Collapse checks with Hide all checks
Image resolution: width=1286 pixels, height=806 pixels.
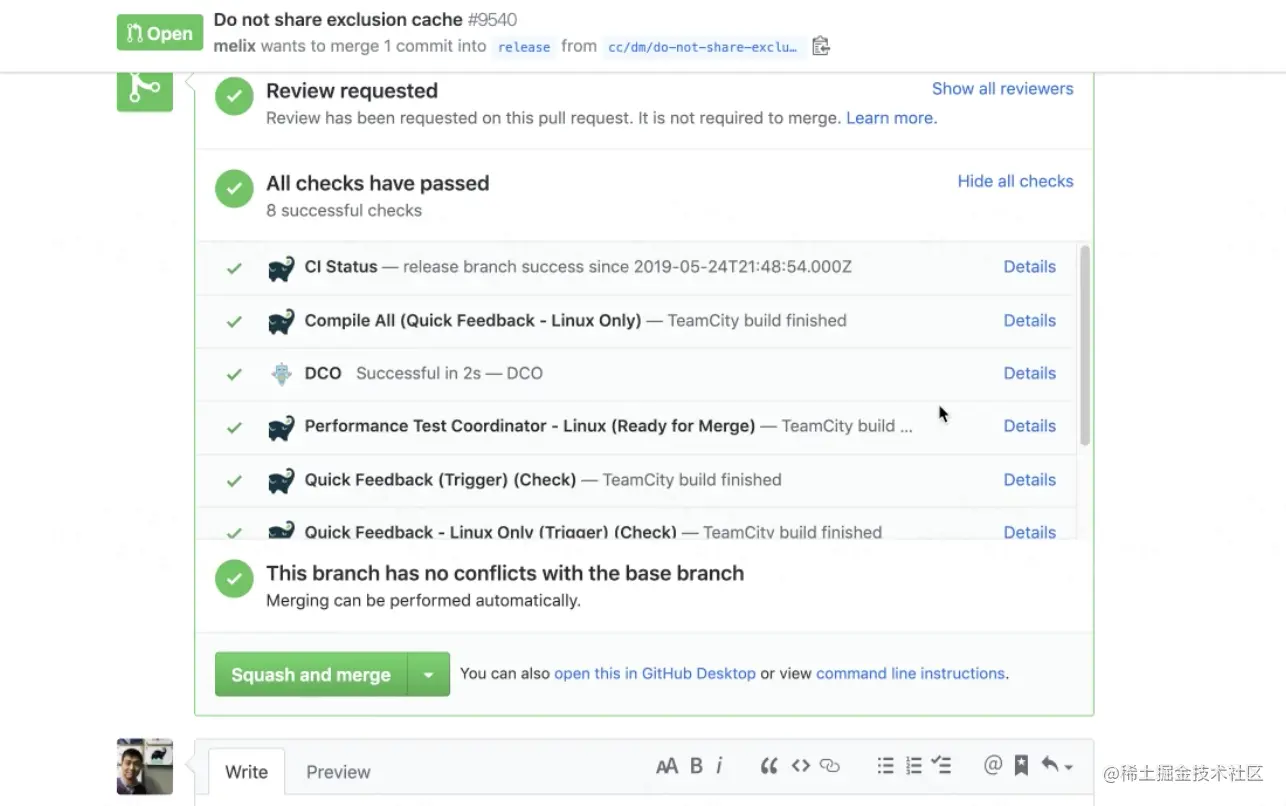tap(1015, 181)
